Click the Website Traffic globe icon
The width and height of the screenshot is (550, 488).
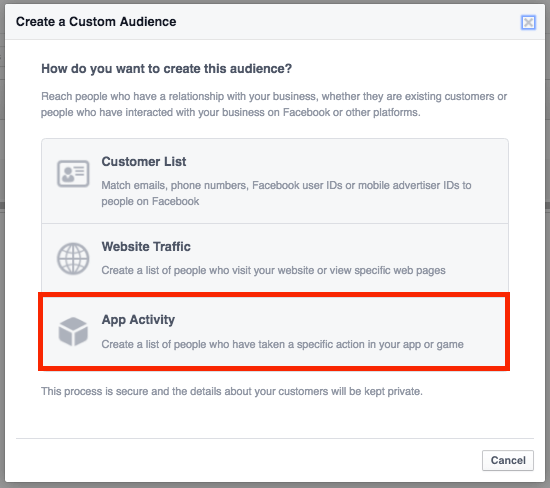pyautogui.click(x=73, y=259)
